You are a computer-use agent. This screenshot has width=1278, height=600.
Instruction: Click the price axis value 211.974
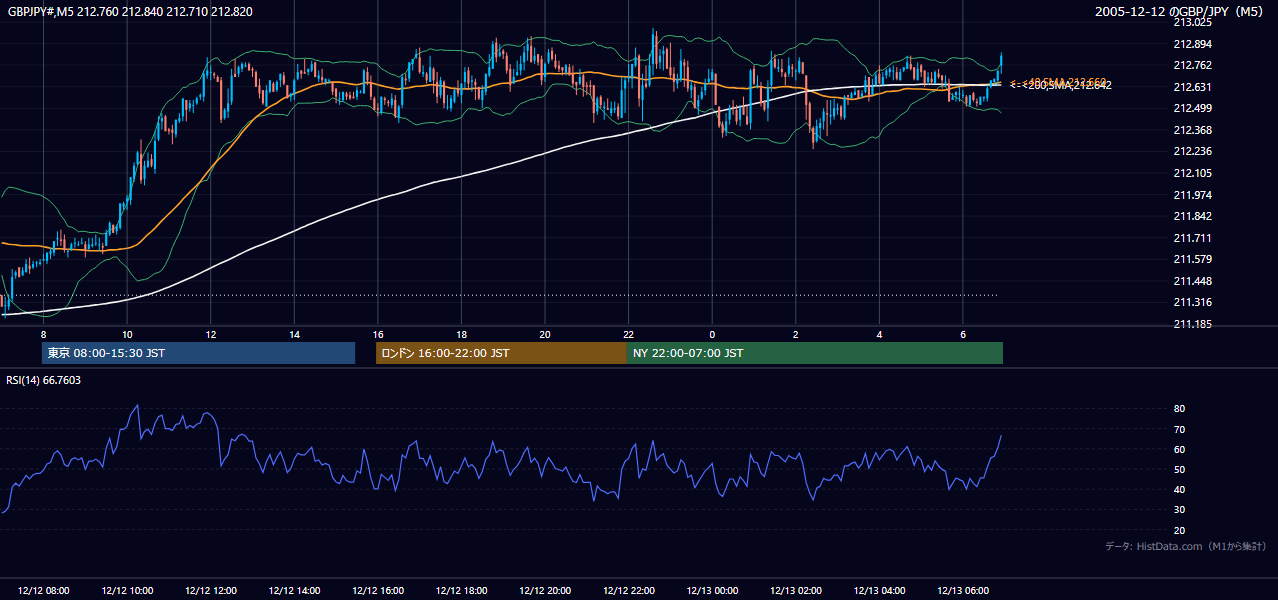pyautogui.click(x=1192, y=195)
